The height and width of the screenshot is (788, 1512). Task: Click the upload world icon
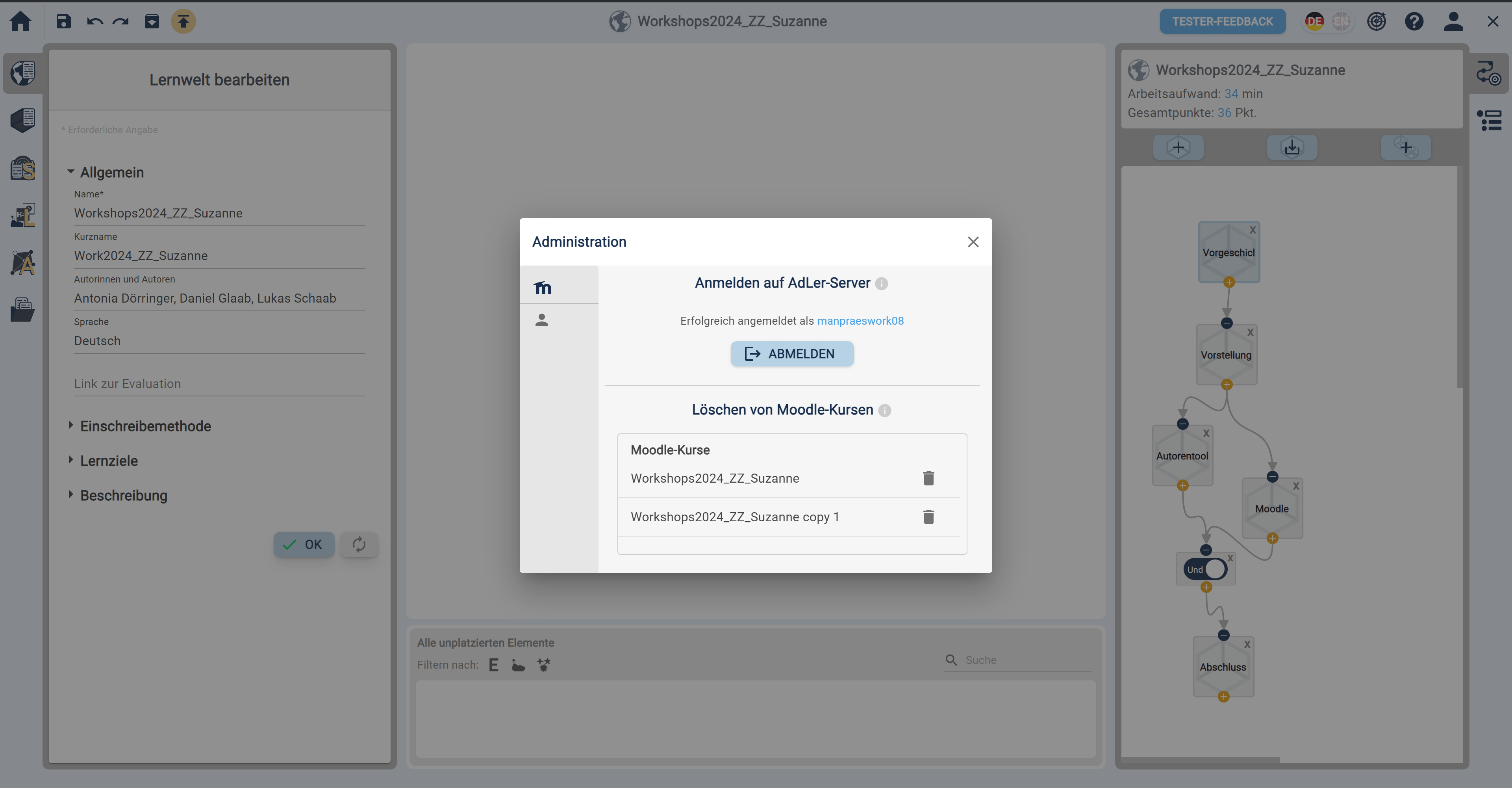(x=183, y=22)
